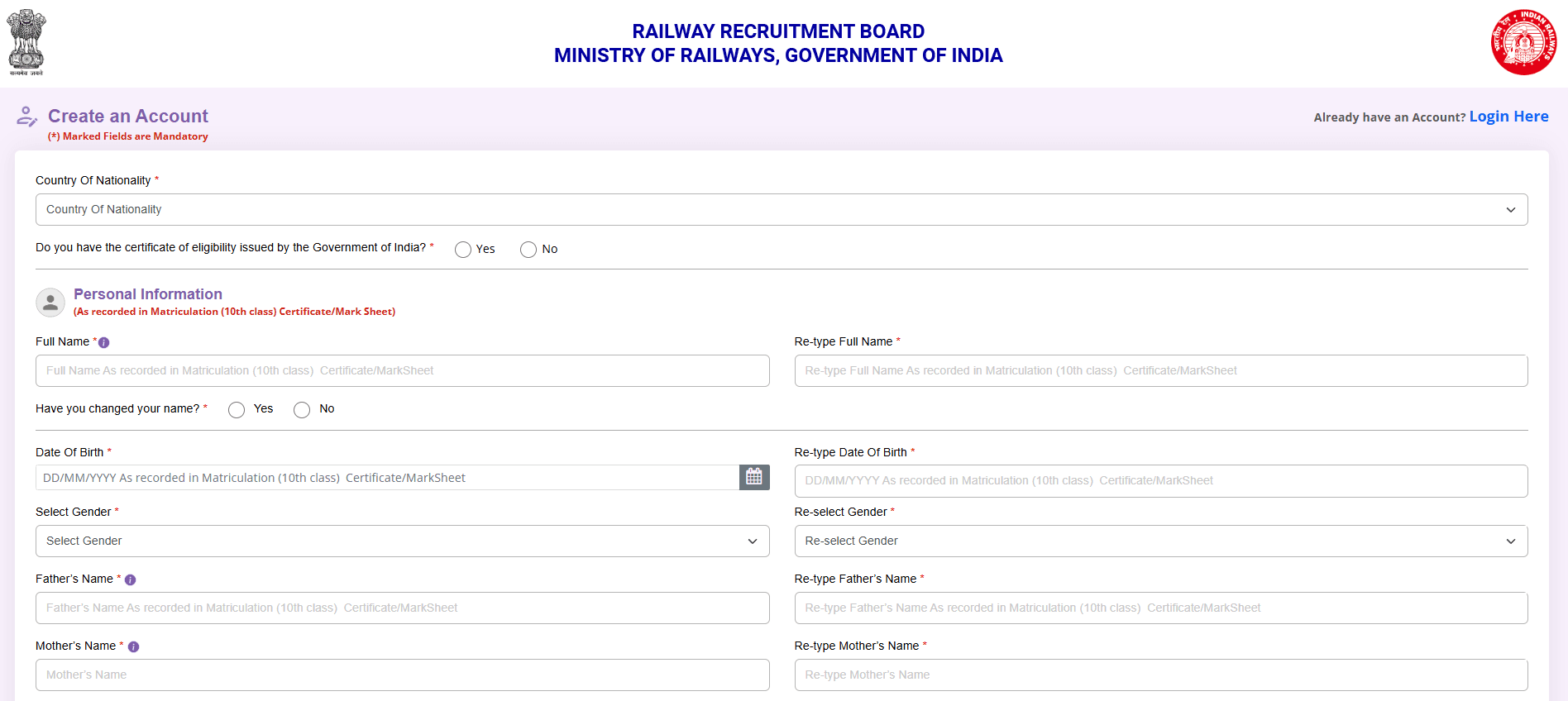Screen dimensions: 1568x701
Task: Click the Government of India emblem logo
Action: 26,43
